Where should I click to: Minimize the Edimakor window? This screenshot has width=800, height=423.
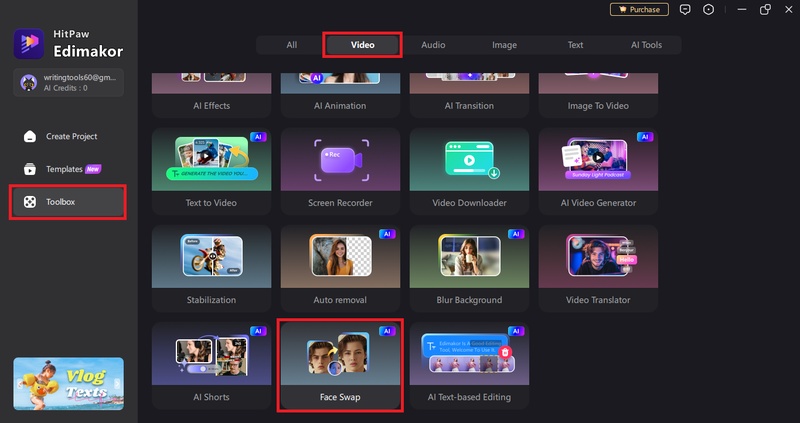(x=742, y=10)
